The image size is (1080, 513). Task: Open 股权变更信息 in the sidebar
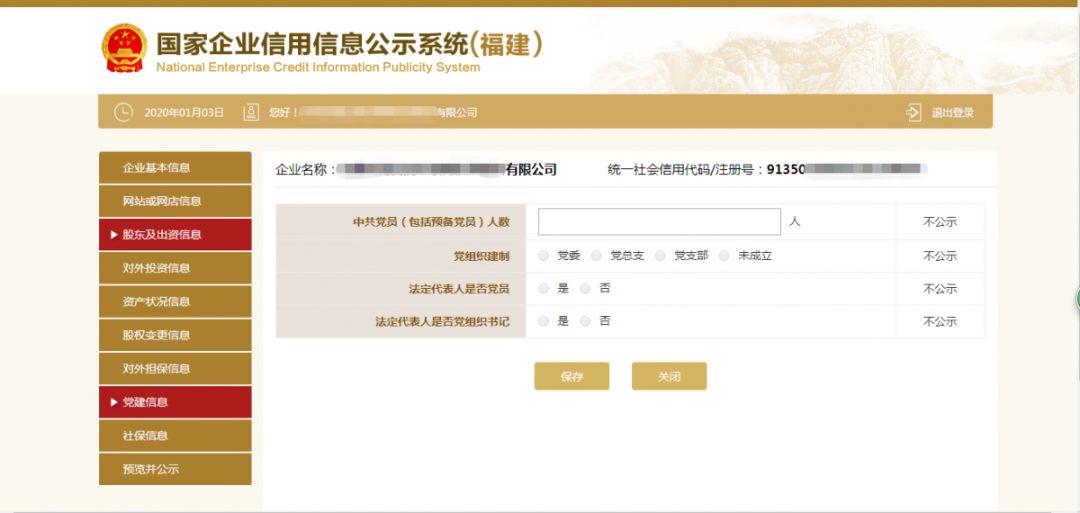click(175, 335)
